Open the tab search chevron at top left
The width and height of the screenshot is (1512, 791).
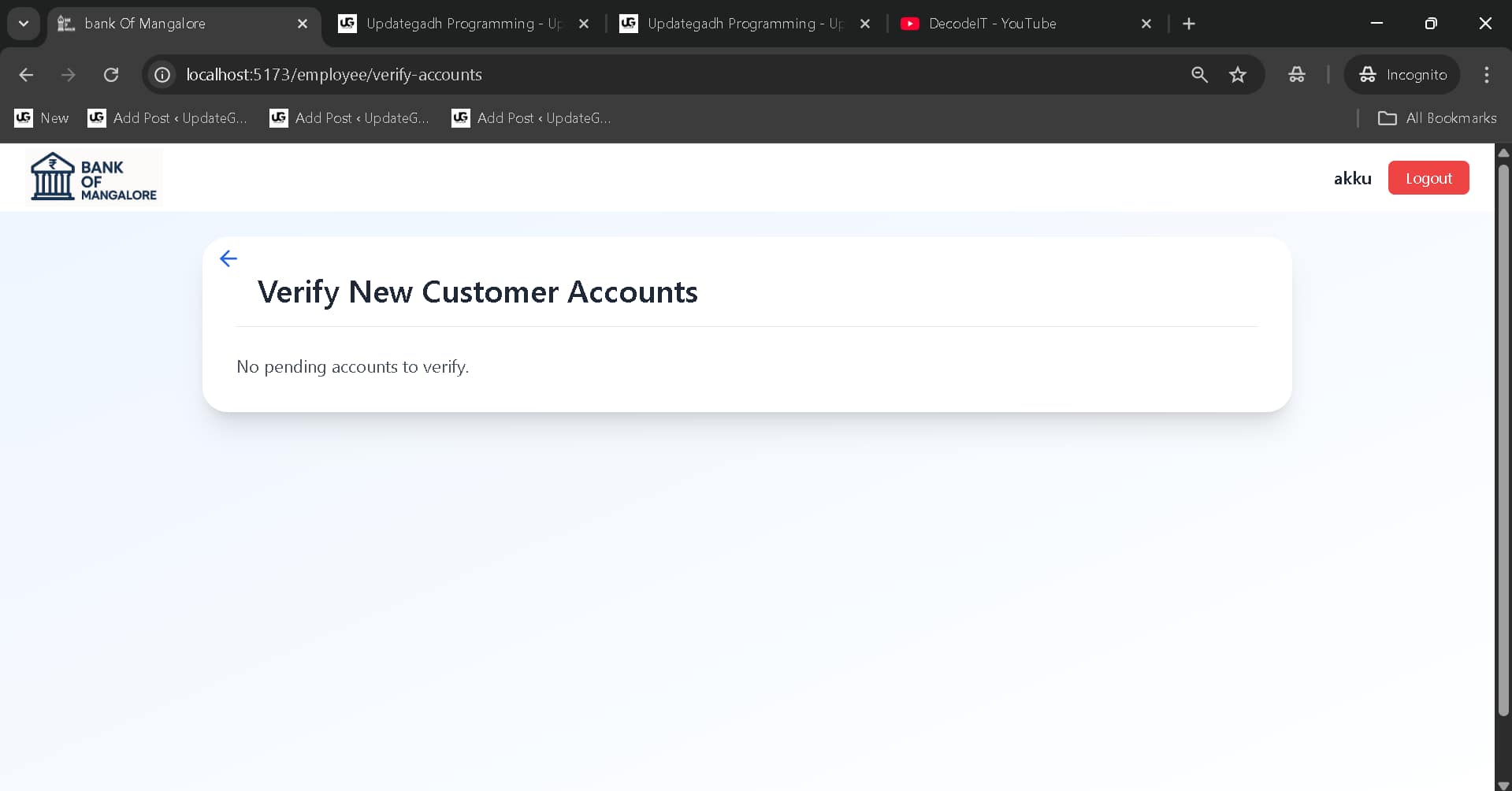pos(23,24)
